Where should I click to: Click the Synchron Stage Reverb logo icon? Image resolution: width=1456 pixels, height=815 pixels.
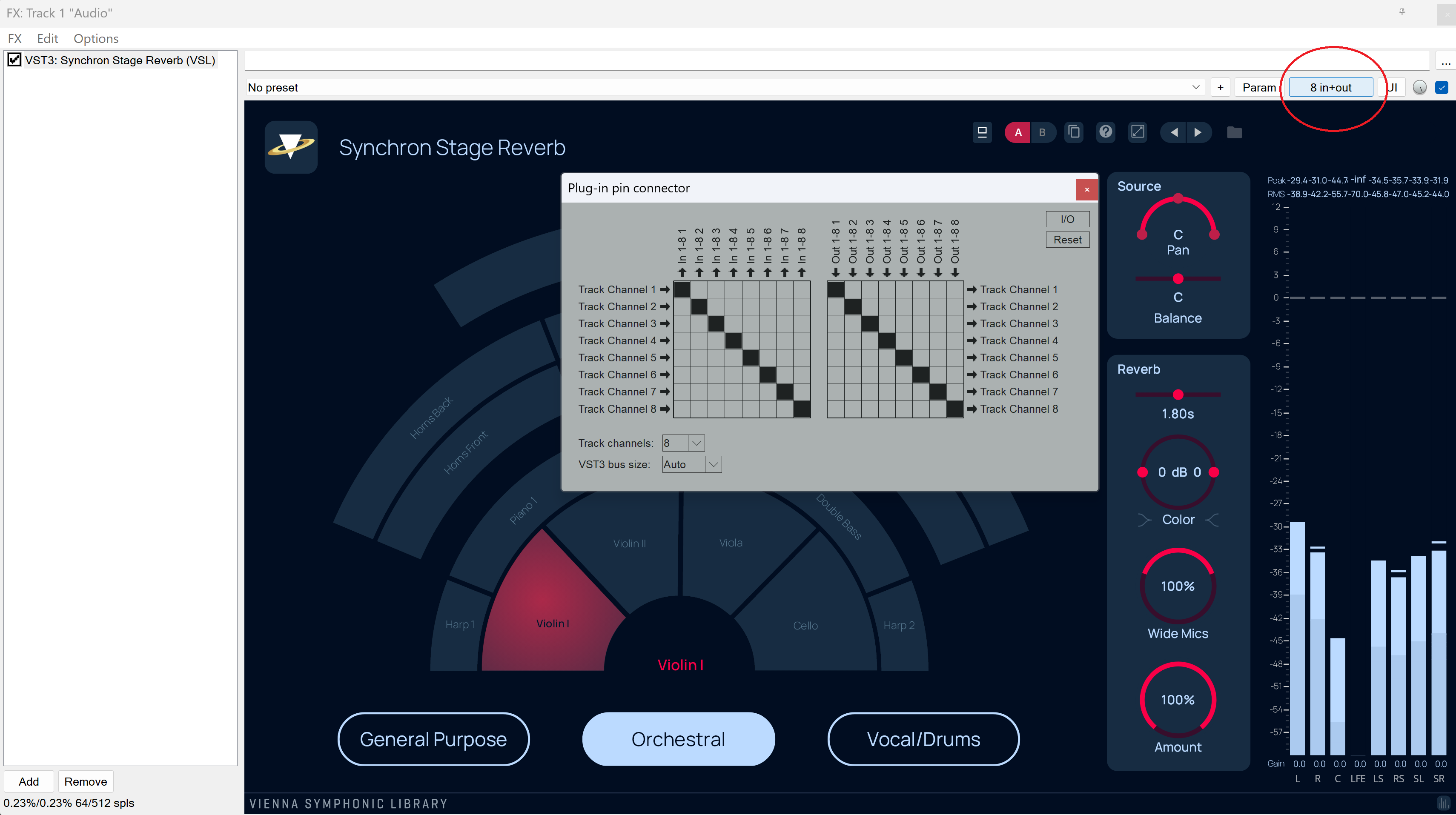coord(291,147)
